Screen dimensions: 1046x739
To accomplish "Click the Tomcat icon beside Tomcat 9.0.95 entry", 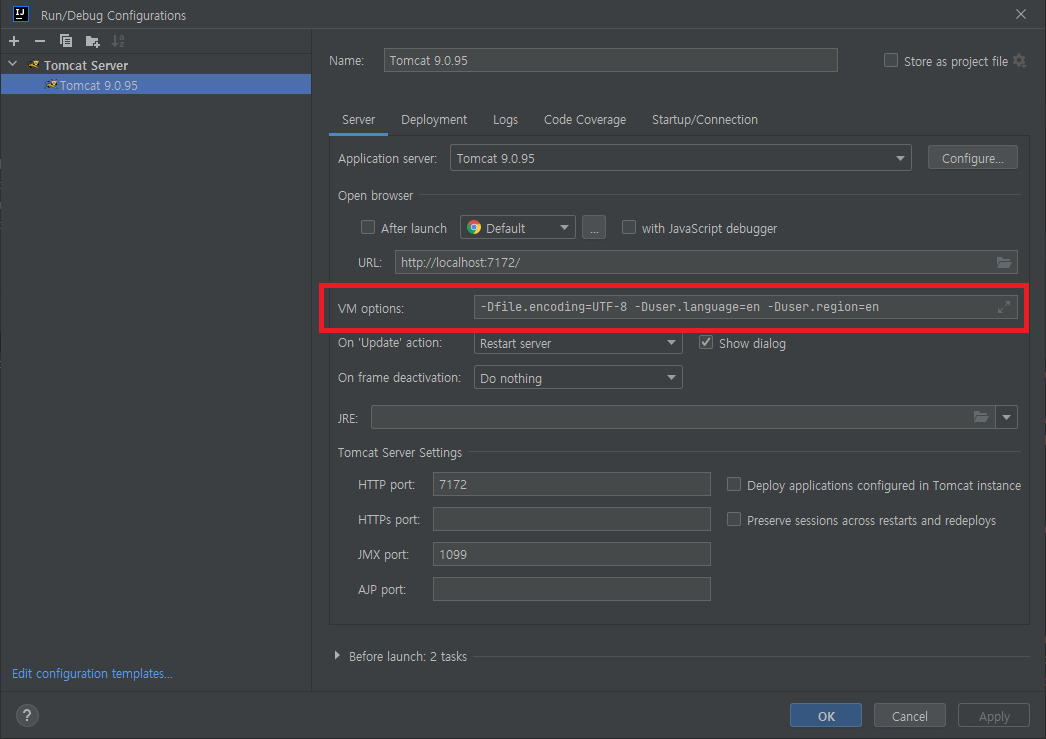I will coord(51,85).
